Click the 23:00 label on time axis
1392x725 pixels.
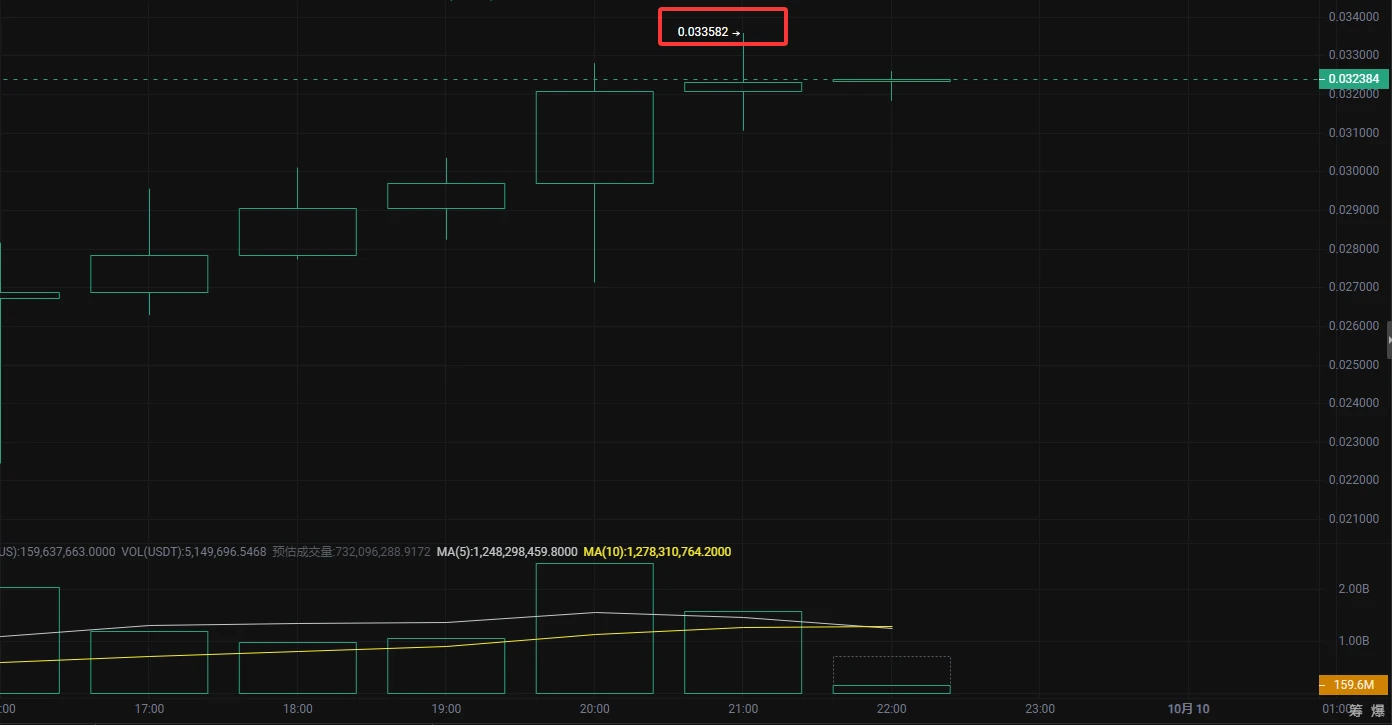click(x=1040, y=709)
